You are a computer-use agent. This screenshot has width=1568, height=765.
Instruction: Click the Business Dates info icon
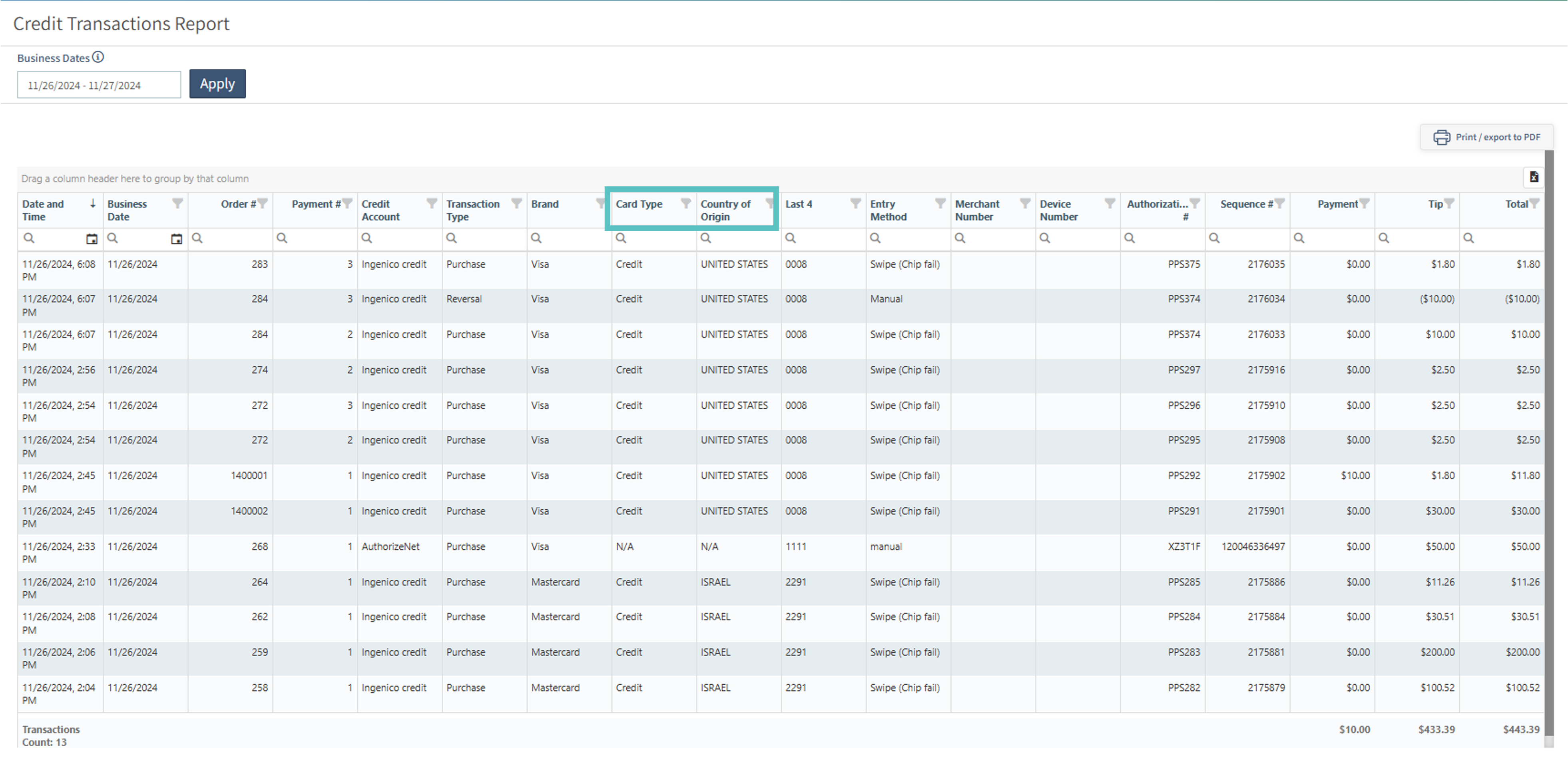pyautogui.click(x=98, y=57)
